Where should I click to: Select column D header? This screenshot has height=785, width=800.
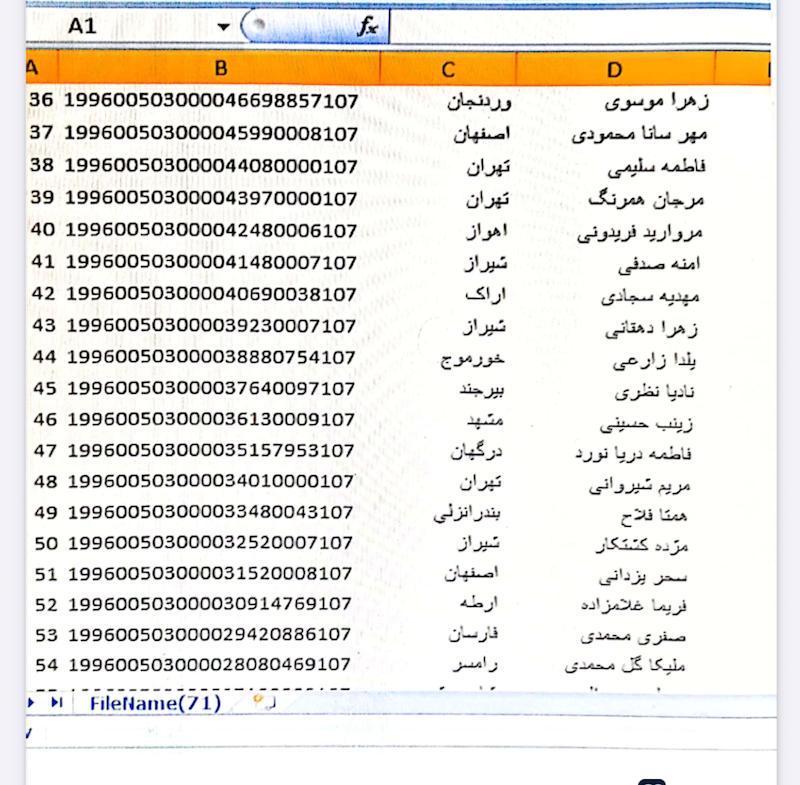coord(615,69)
